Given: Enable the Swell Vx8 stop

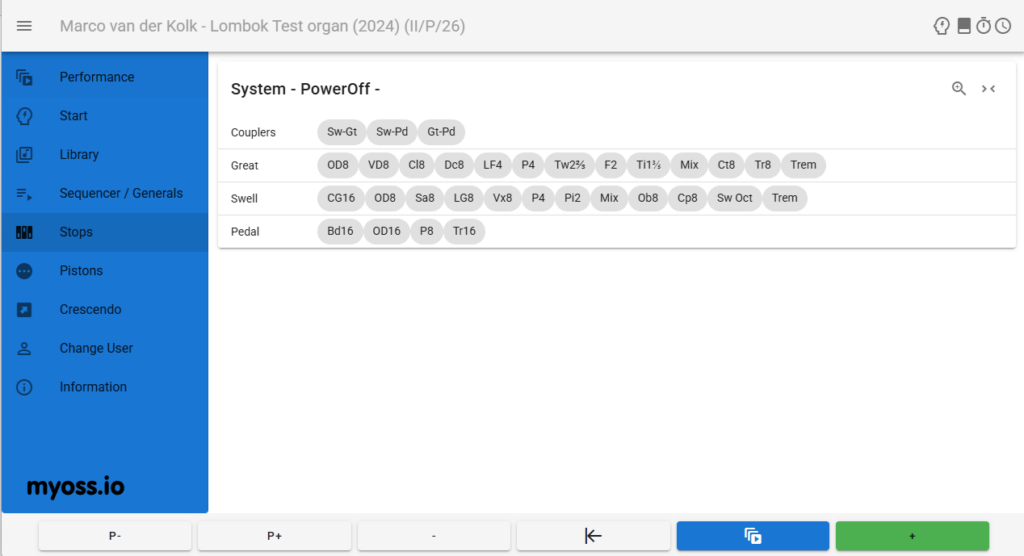Looking at the screenshot, I should [x=502, y=198].
